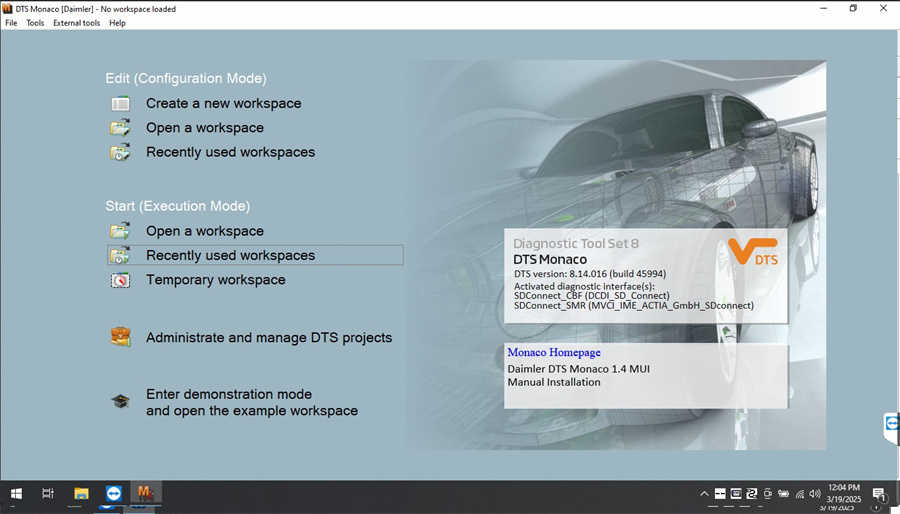Click Administrate and manage DTS projects
The image size is (900, 514).
coord(269,338)
